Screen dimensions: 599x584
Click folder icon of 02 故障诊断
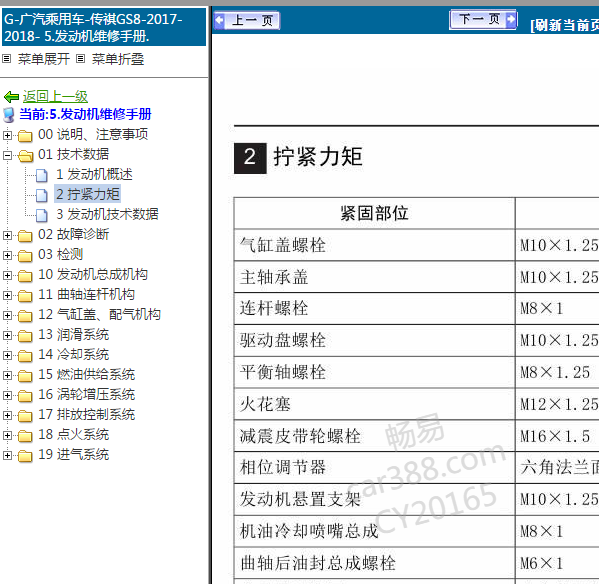(25, 236)
